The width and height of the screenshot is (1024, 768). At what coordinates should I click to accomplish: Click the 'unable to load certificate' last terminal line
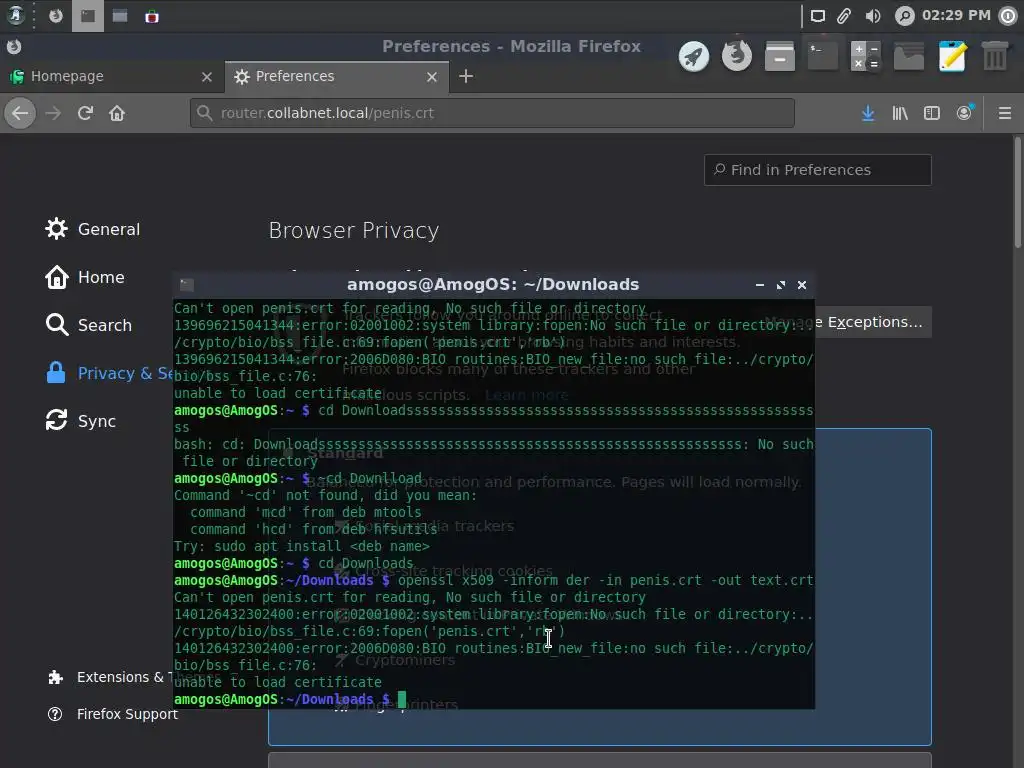tap(278, 682)
